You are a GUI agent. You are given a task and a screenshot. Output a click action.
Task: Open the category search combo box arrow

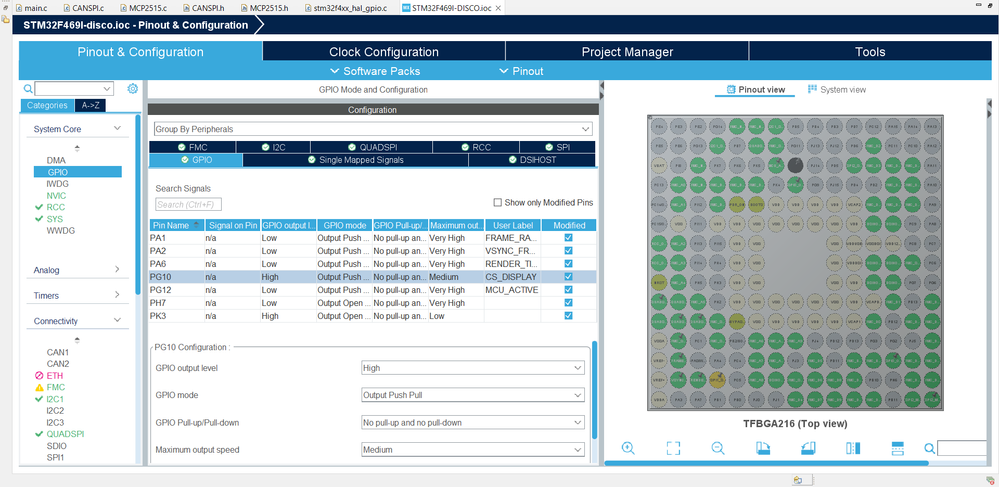point(106,89)
